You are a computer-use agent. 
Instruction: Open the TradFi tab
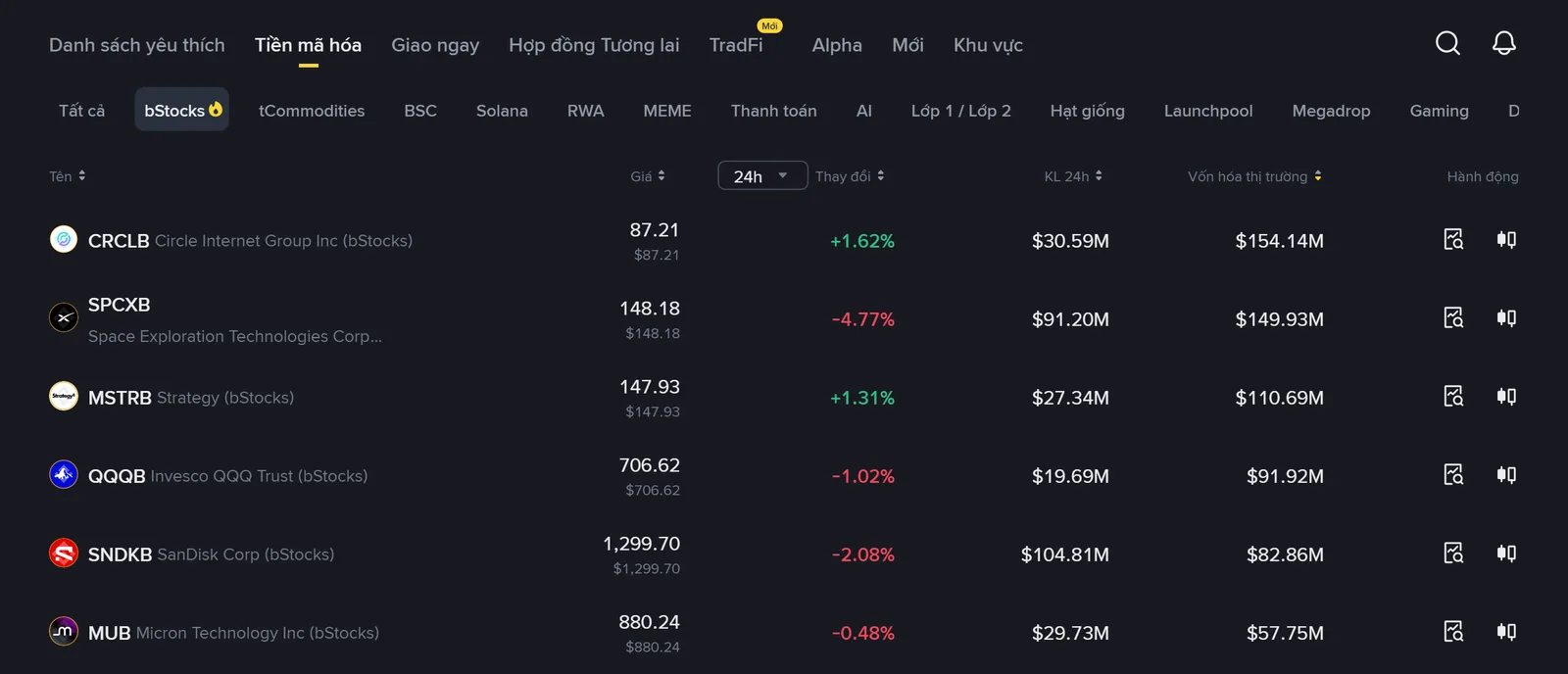tap(736, 45)
